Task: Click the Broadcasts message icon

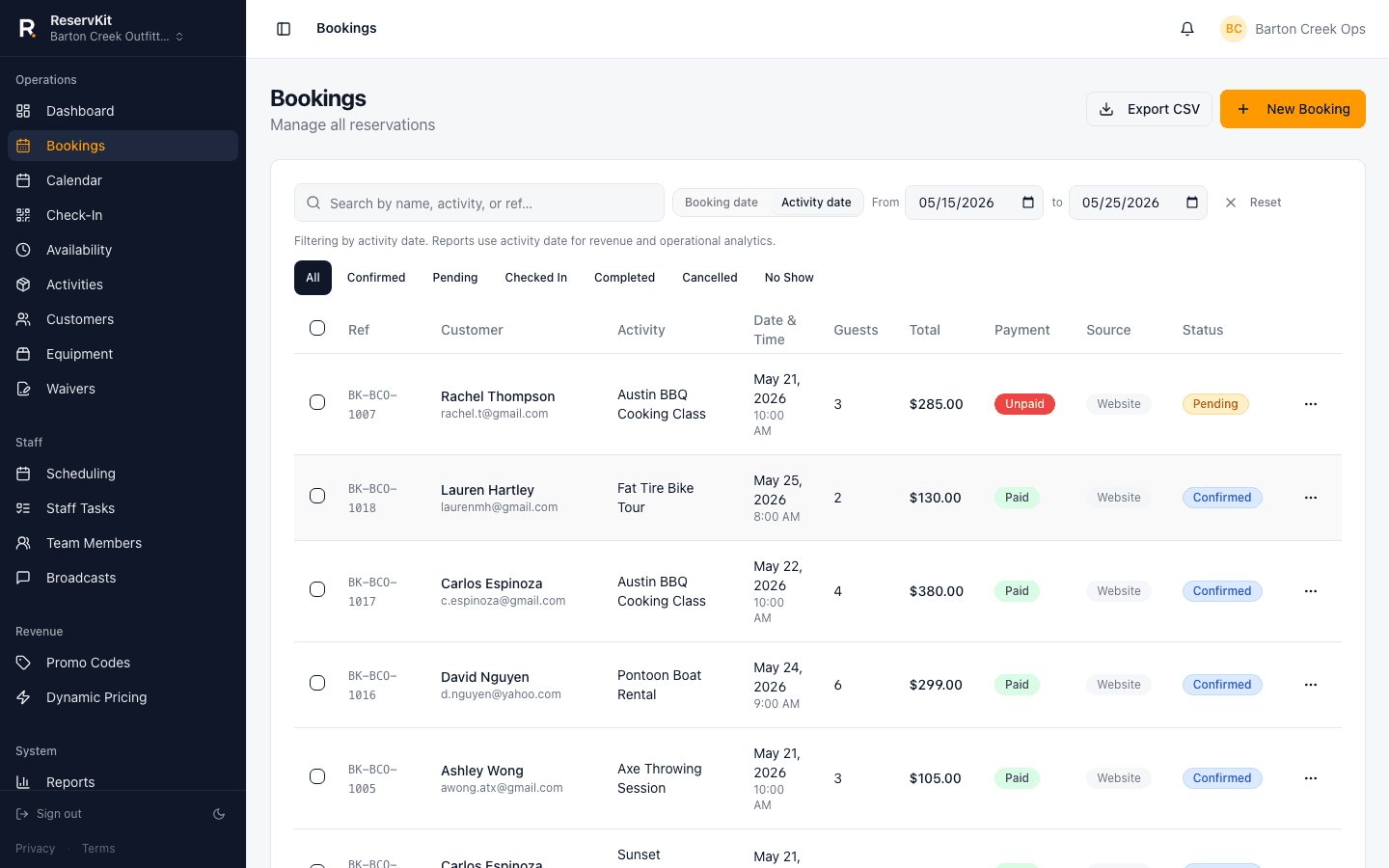Action: [x=23, y=578]
